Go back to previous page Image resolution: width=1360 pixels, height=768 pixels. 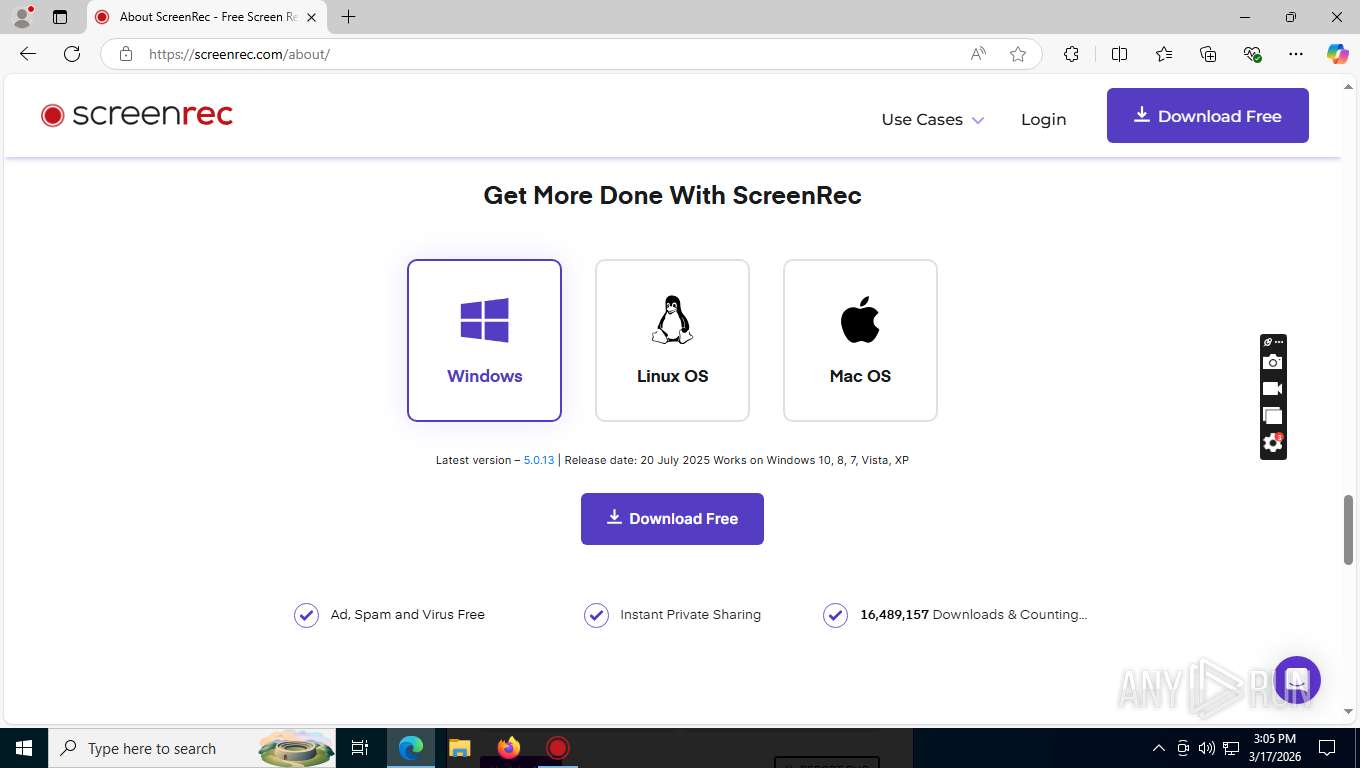[28, 54]
